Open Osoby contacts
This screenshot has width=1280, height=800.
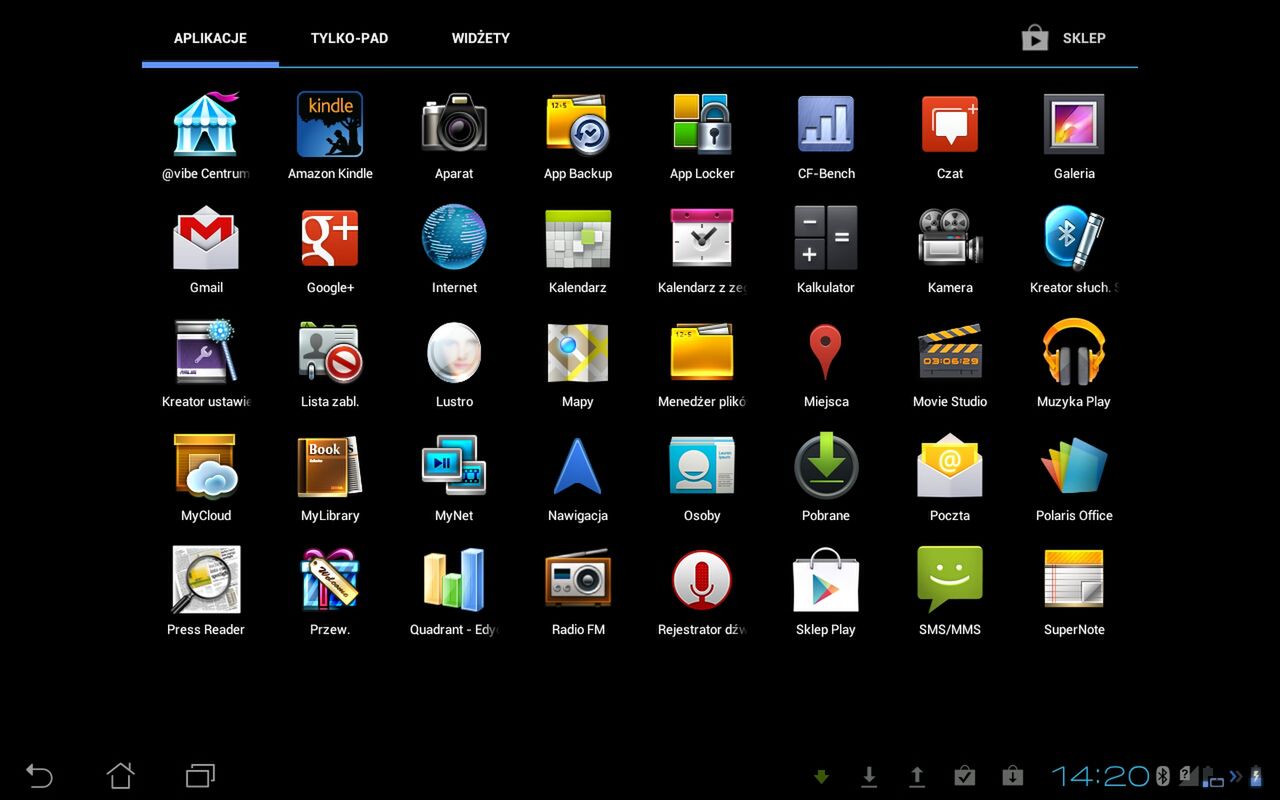[702, 466]
